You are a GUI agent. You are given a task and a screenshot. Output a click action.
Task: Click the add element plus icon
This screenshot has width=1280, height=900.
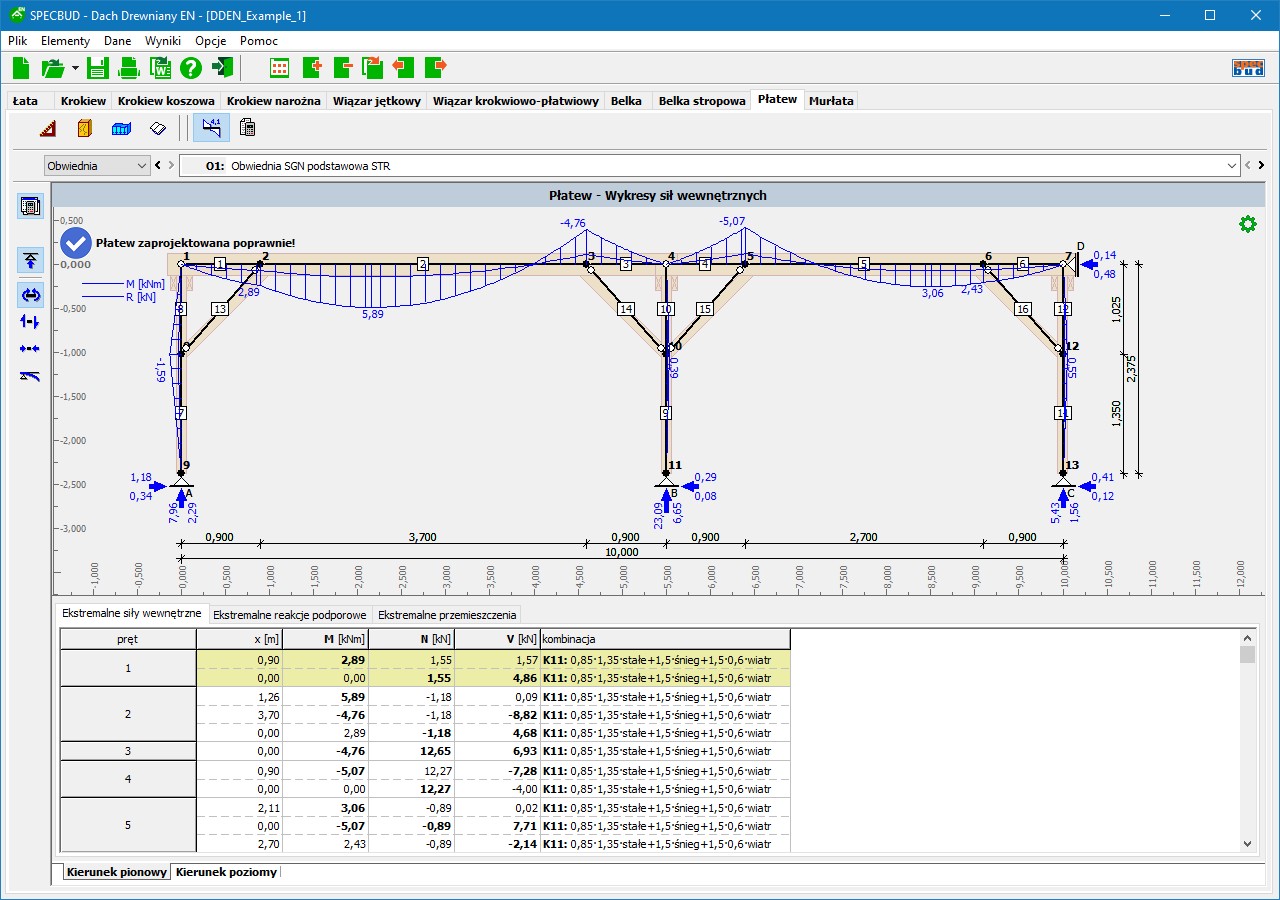tap(311, 68)
